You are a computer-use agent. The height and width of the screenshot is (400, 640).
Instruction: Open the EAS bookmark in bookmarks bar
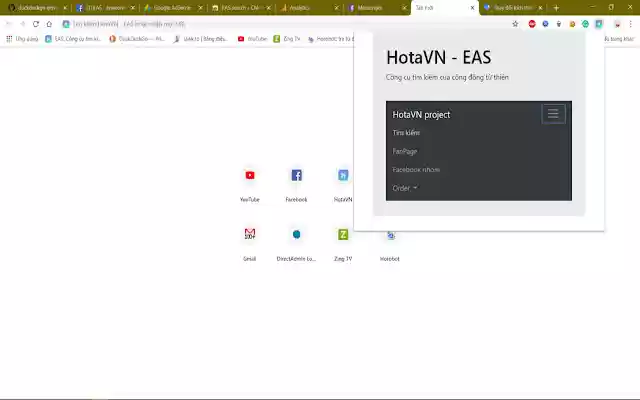pyautogui.click(x=73, y=39)
